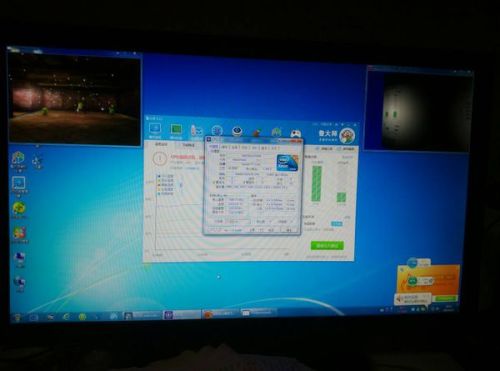Toggle the last blue legend entry

(x=166, y=193)
